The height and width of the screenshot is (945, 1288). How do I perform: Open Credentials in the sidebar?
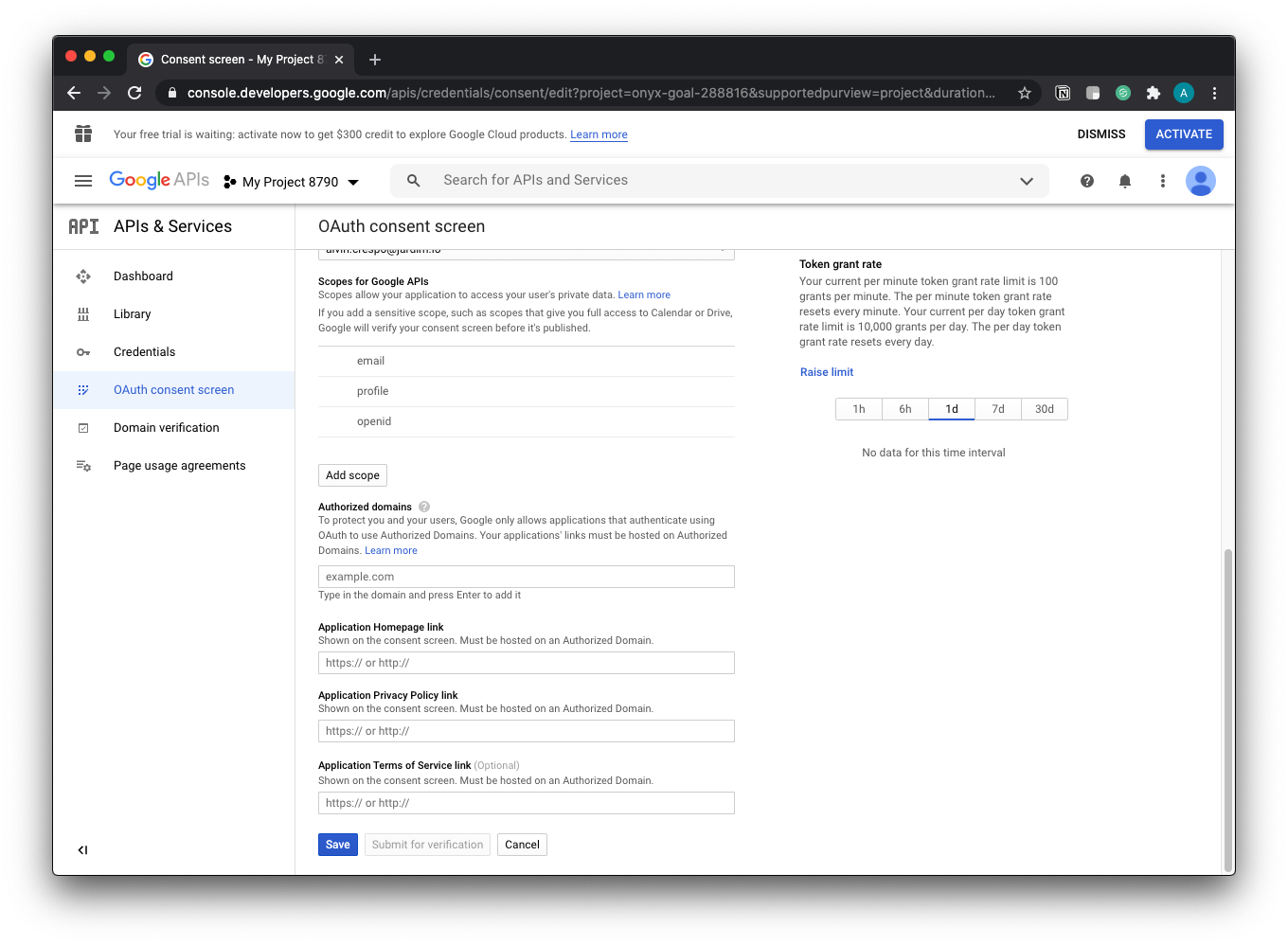tap(144, 352)
